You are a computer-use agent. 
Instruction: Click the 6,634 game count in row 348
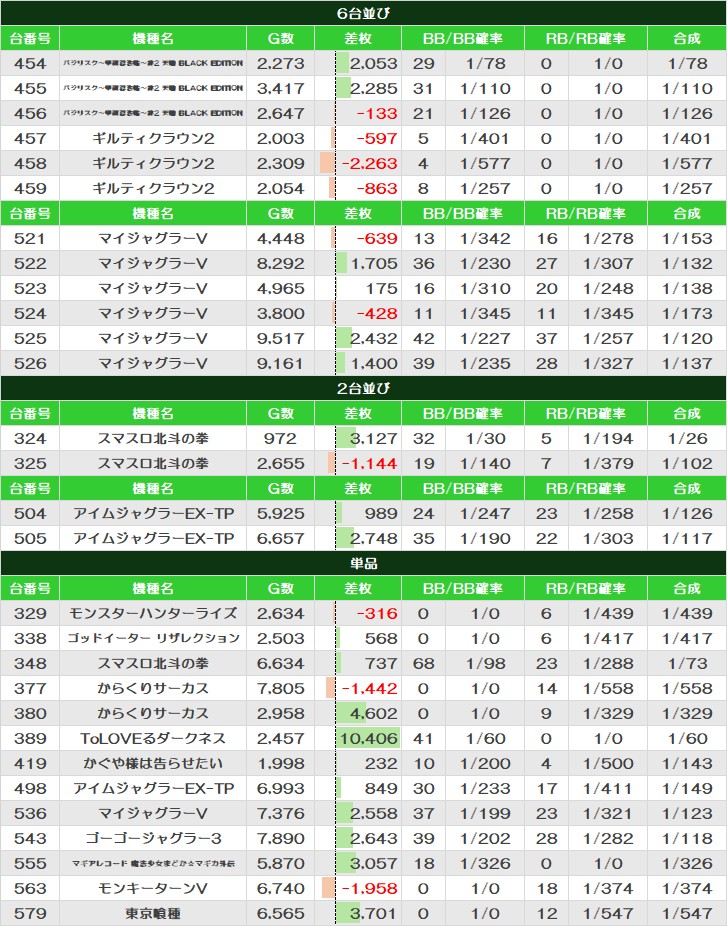coord(281,663)
